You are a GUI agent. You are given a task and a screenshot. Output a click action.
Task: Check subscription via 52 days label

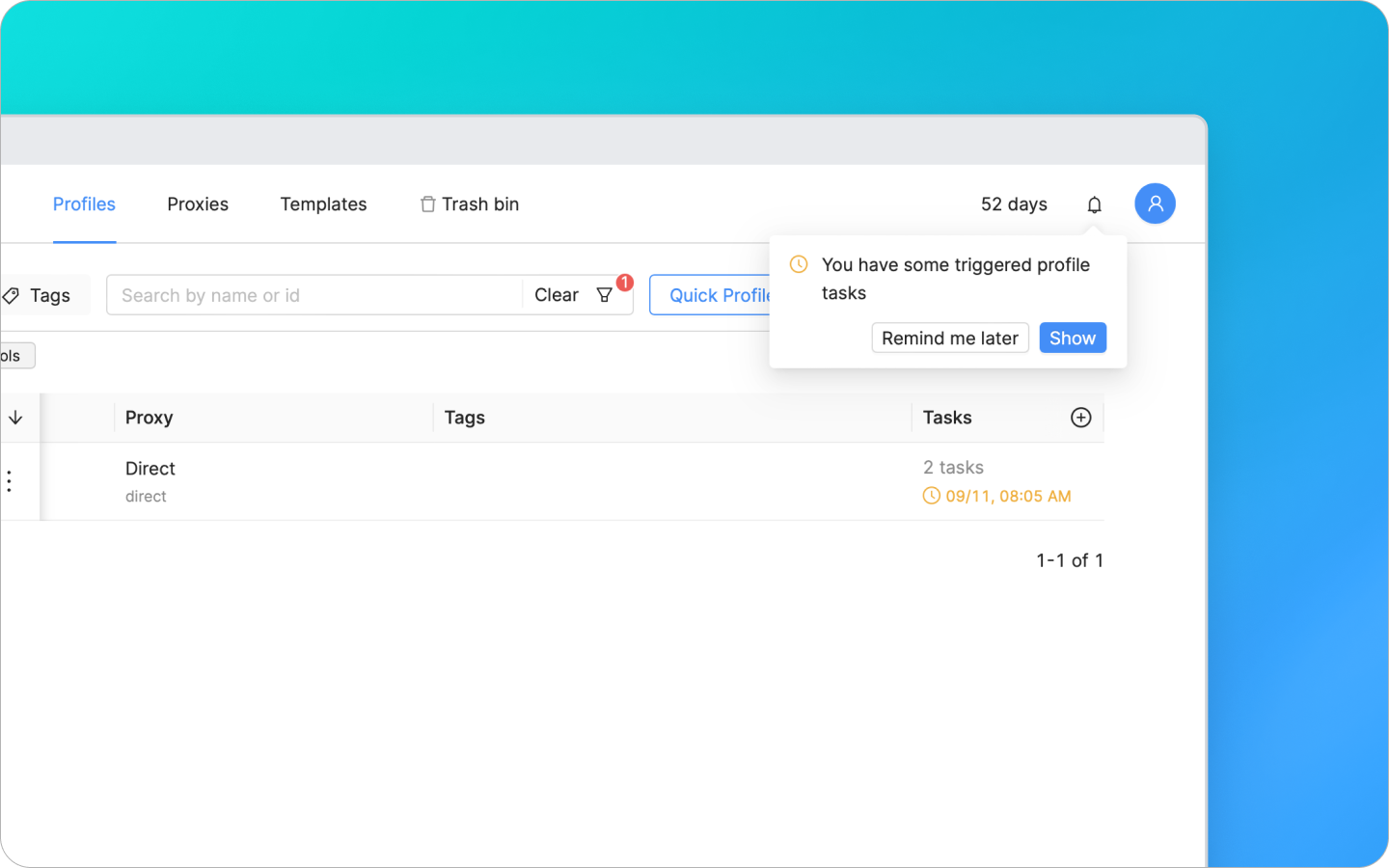click(1014, 203)
